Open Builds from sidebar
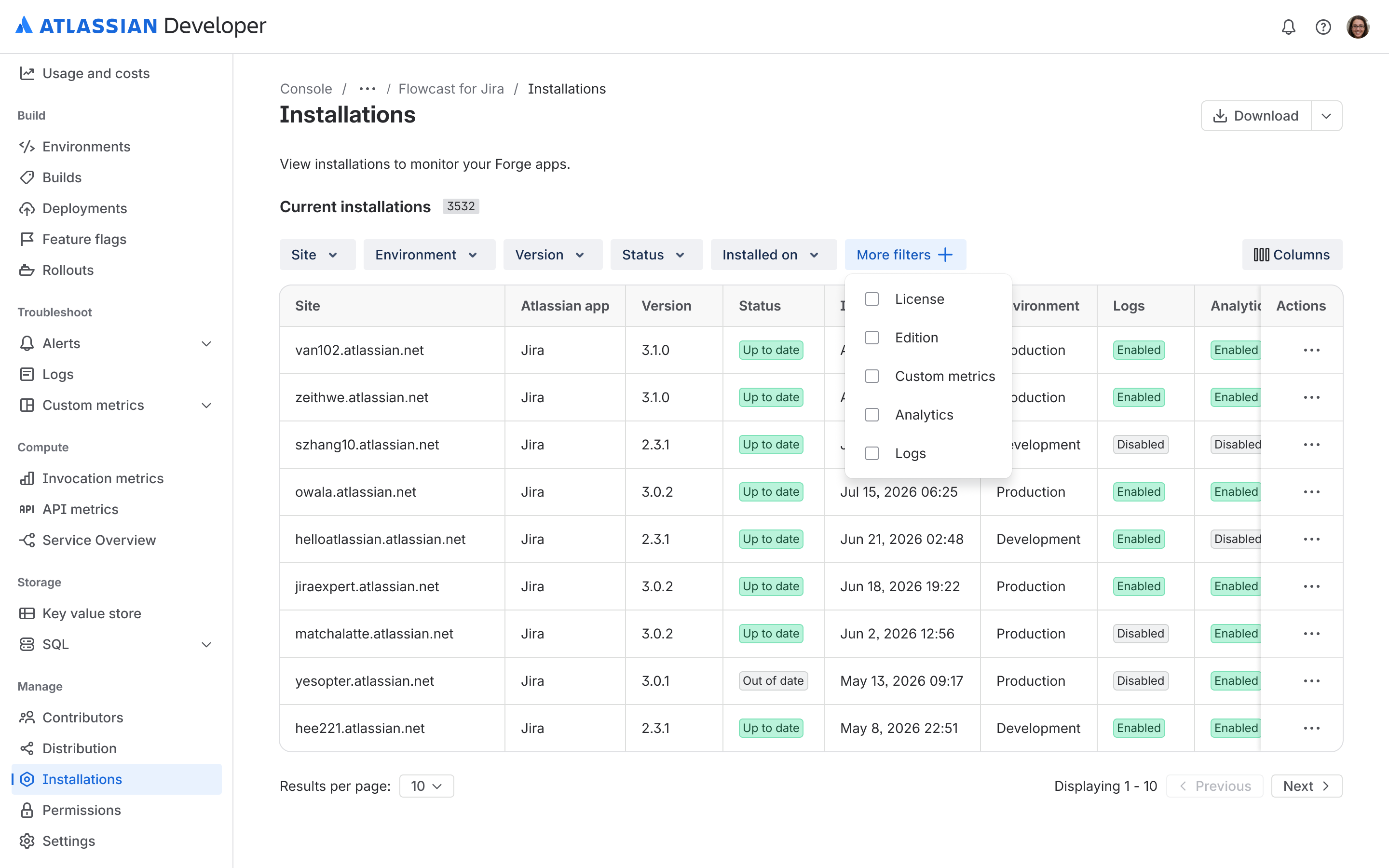Screen dimensions: 1389x868 point(117,177)
